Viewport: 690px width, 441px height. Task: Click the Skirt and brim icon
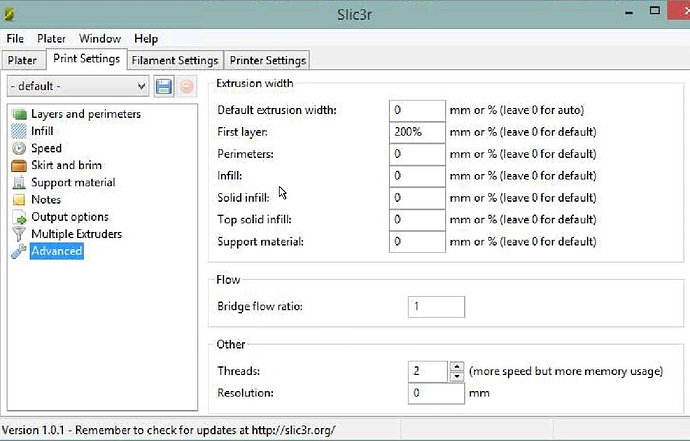click(x=19, y=165)
